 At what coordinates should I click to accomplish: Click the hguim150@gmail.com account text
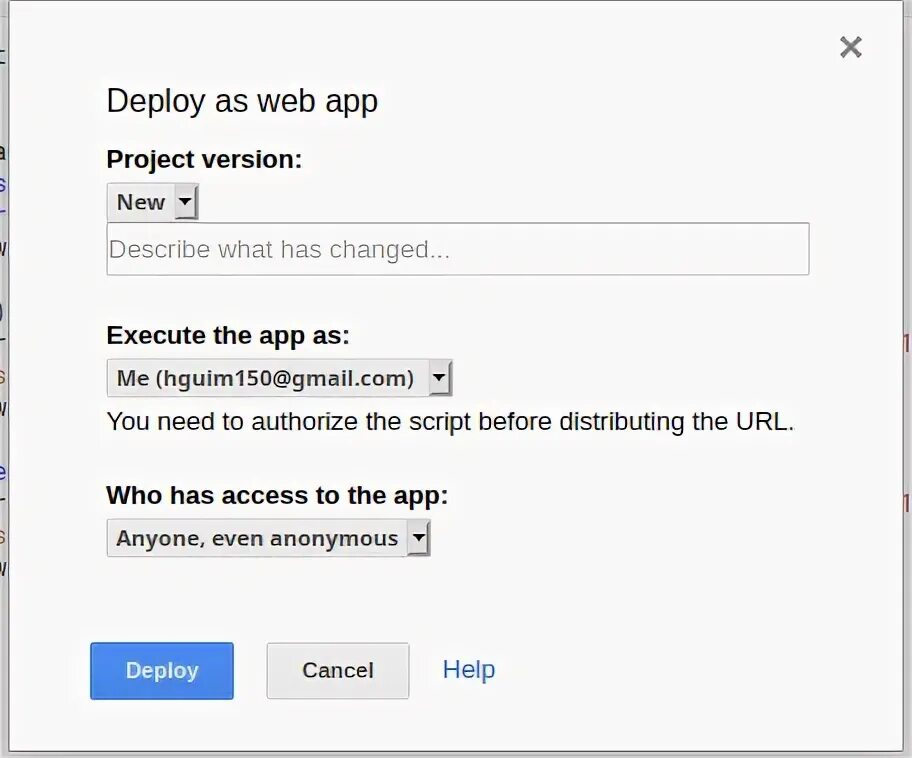point(284,379)
